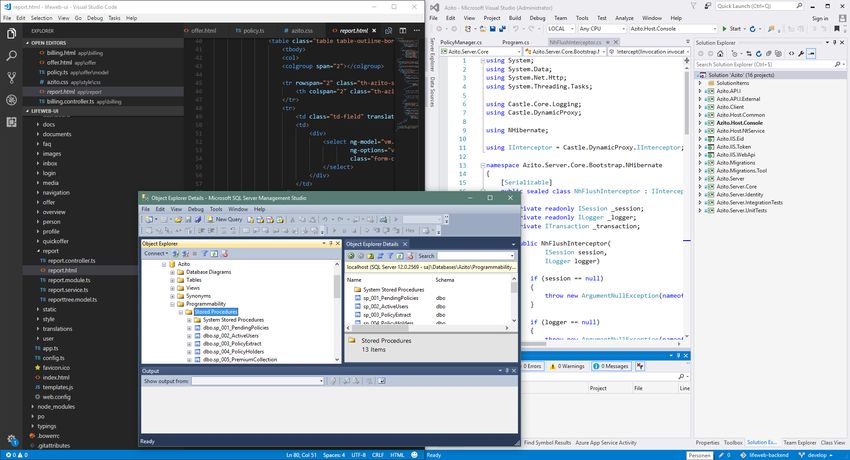Click CRLF line ending in VS Code status bar
Viewport: 850px width, 460px height.
pyautogui.click(x=378, y=455)
